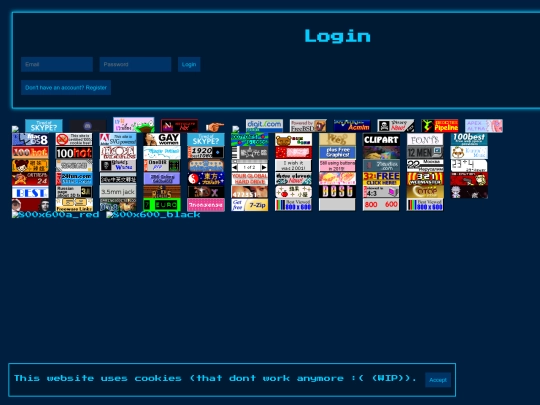The height and width of the screenshot is (405, 540).
Task: Open the Skull's Wrote badge
Action: pyautogui.click(x=118, y=166)
